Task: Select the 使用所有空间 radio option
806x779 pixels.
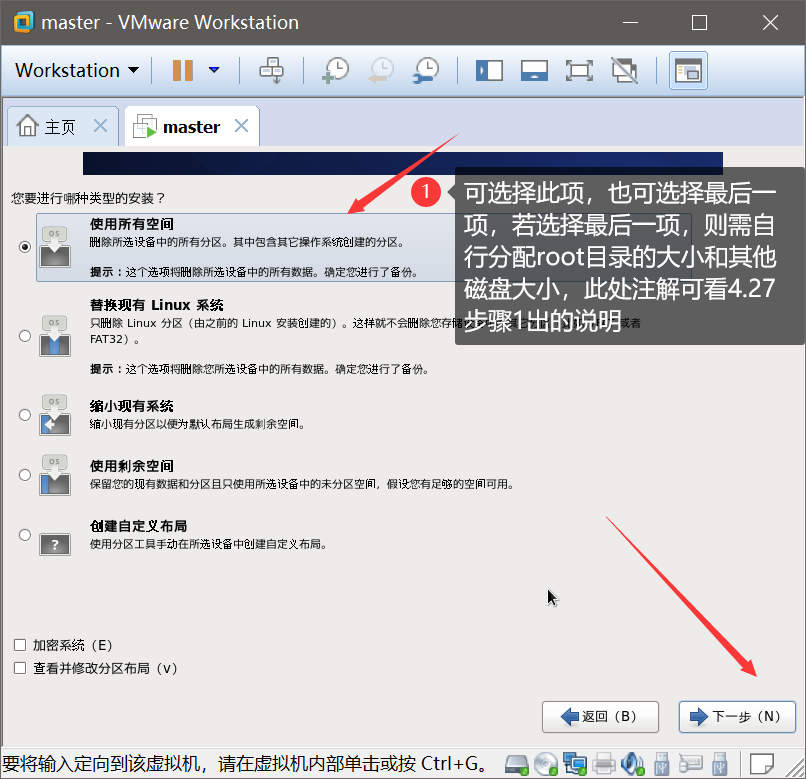Action: pos(25,247)
